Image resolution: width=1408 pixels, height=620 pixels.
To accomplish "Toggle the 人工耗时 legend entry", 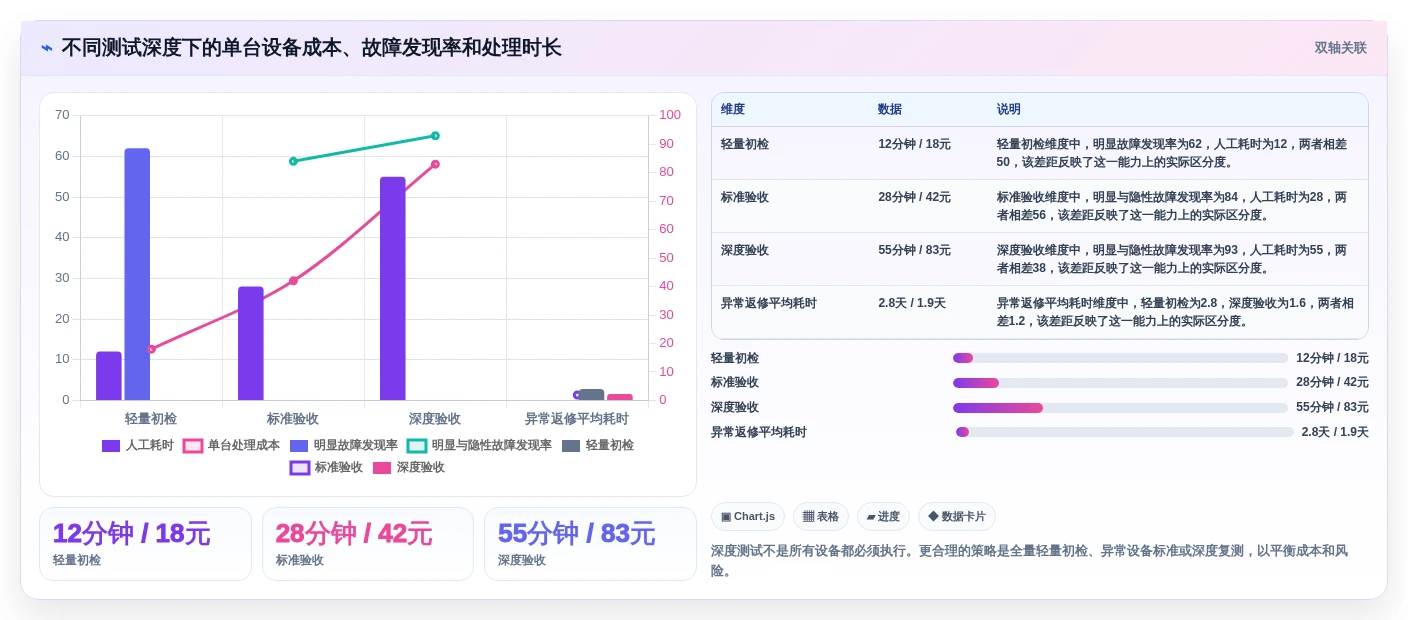I will 138,446.
